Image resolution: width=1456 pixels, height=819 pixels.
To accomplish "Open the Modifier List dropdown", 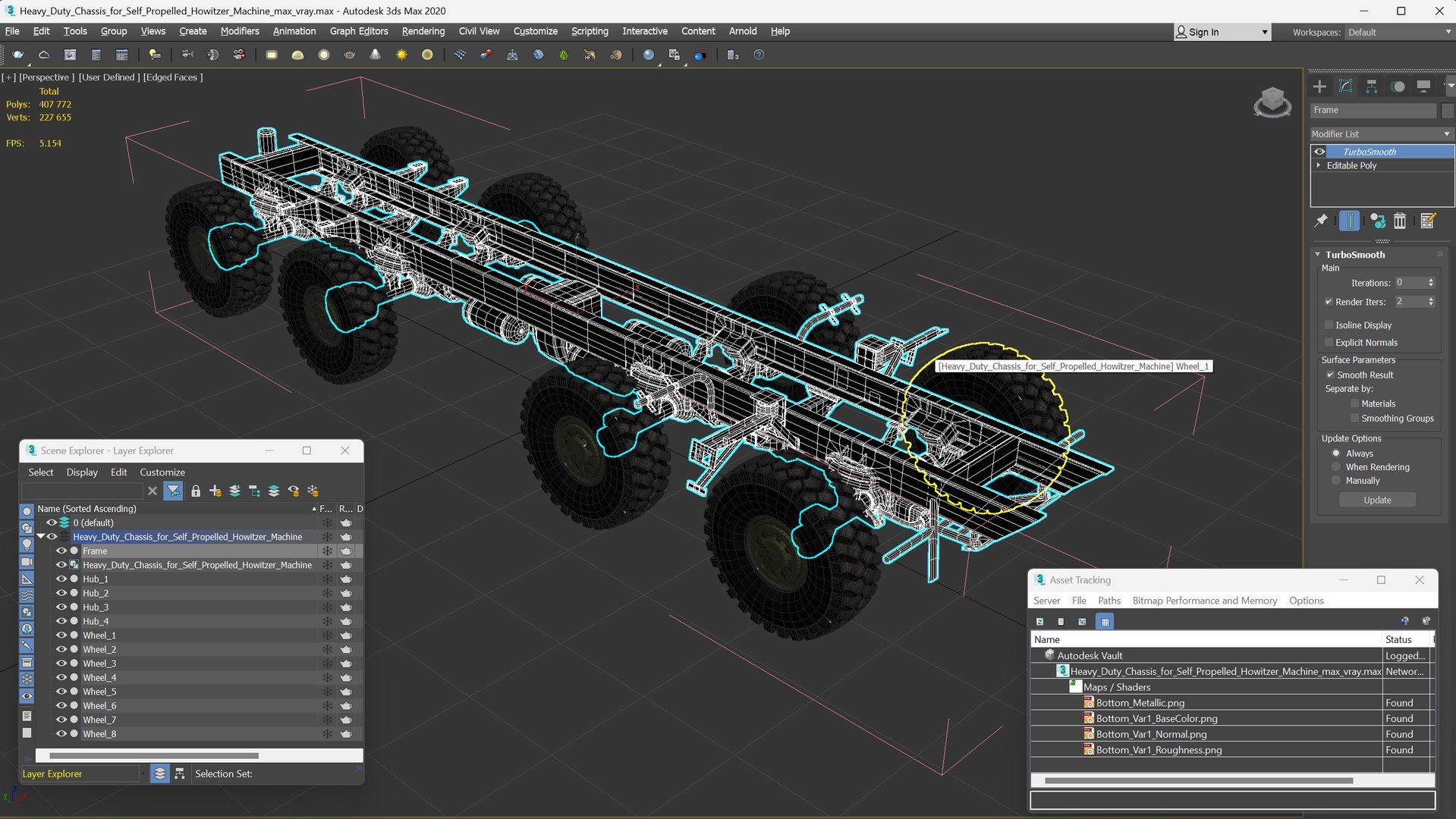I will point(1382,134).
